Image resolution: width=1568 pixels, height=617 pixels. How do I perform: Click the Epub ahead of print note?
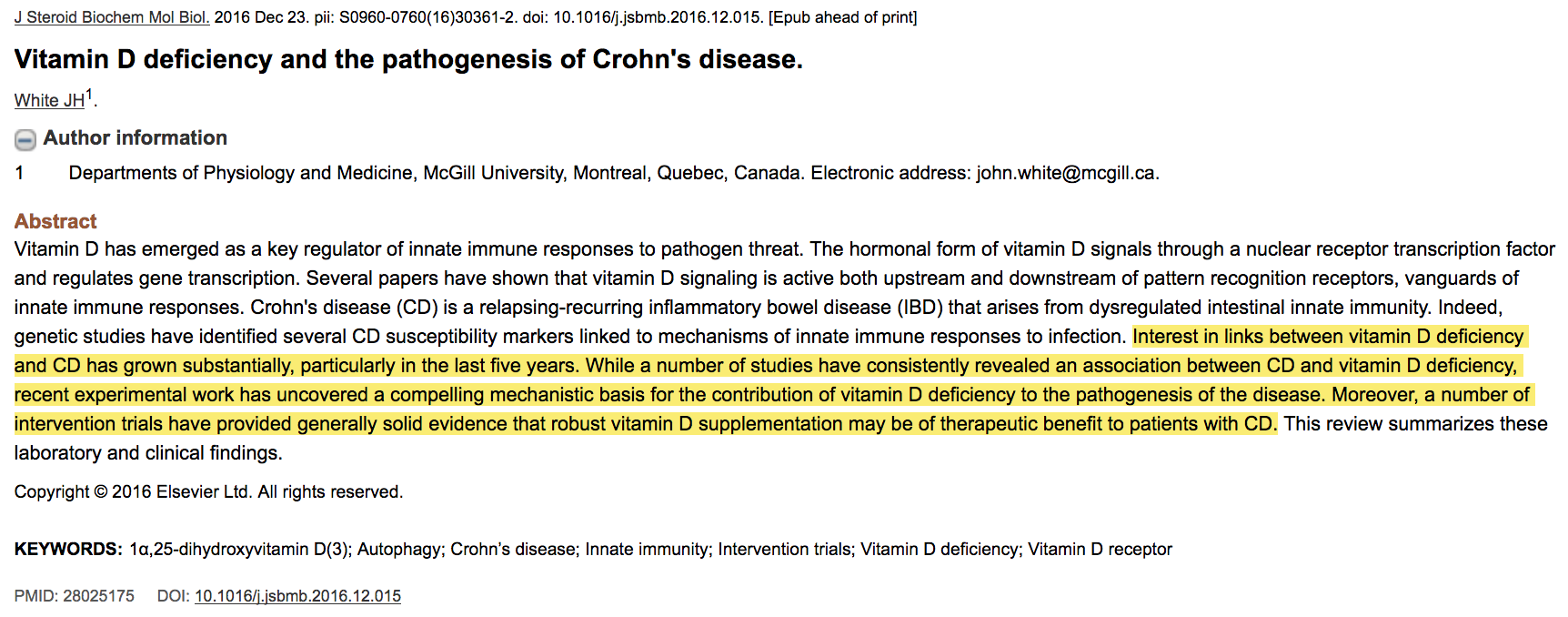(843, 17)
